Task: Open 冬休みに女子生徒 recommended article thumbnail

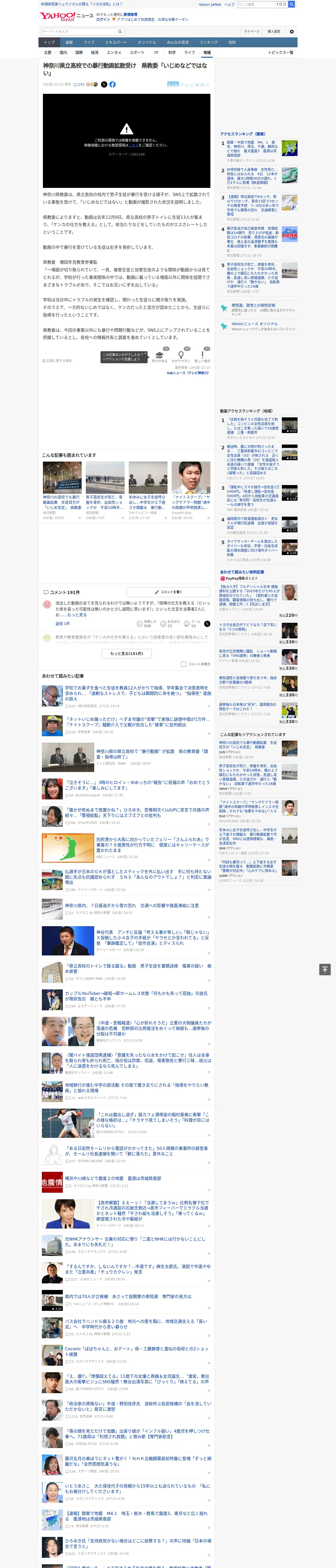Action: click(148, 477)
